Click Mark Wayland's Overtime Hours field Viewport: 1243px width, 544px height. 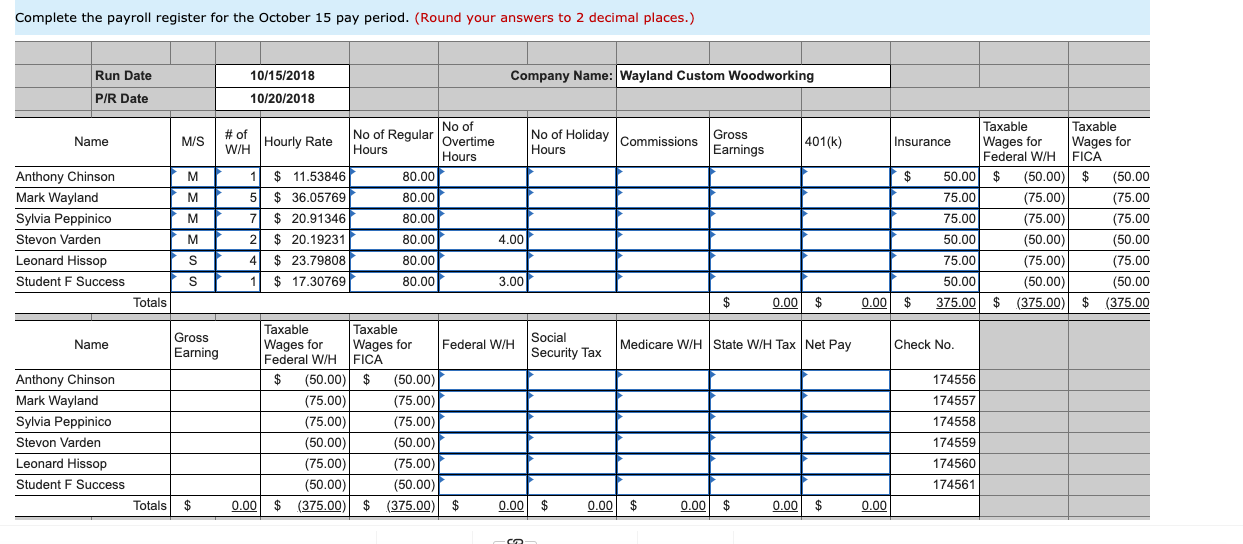coord(482,198)
